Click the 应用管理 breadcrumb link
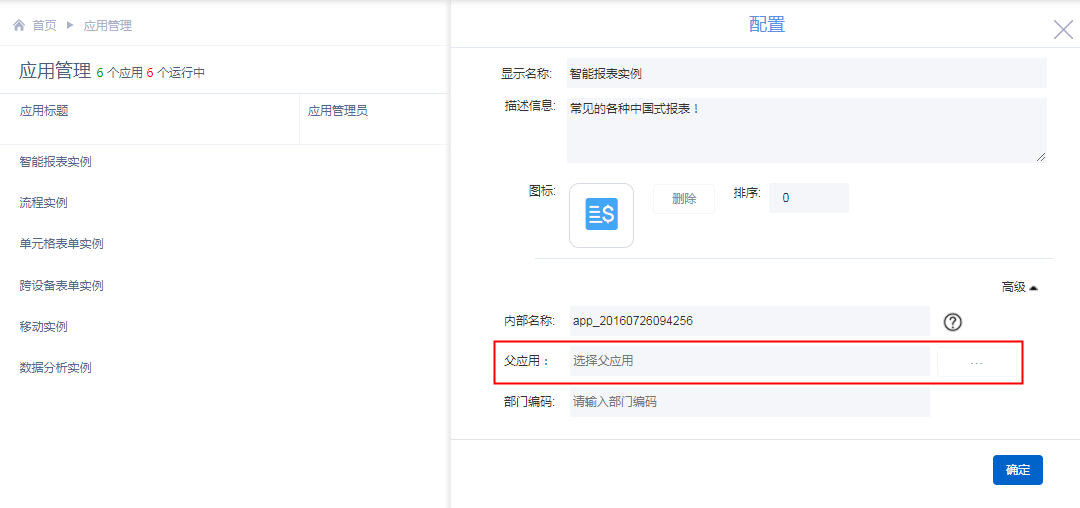The width and height of the screenshot is (1080, 508). point(107,25)
